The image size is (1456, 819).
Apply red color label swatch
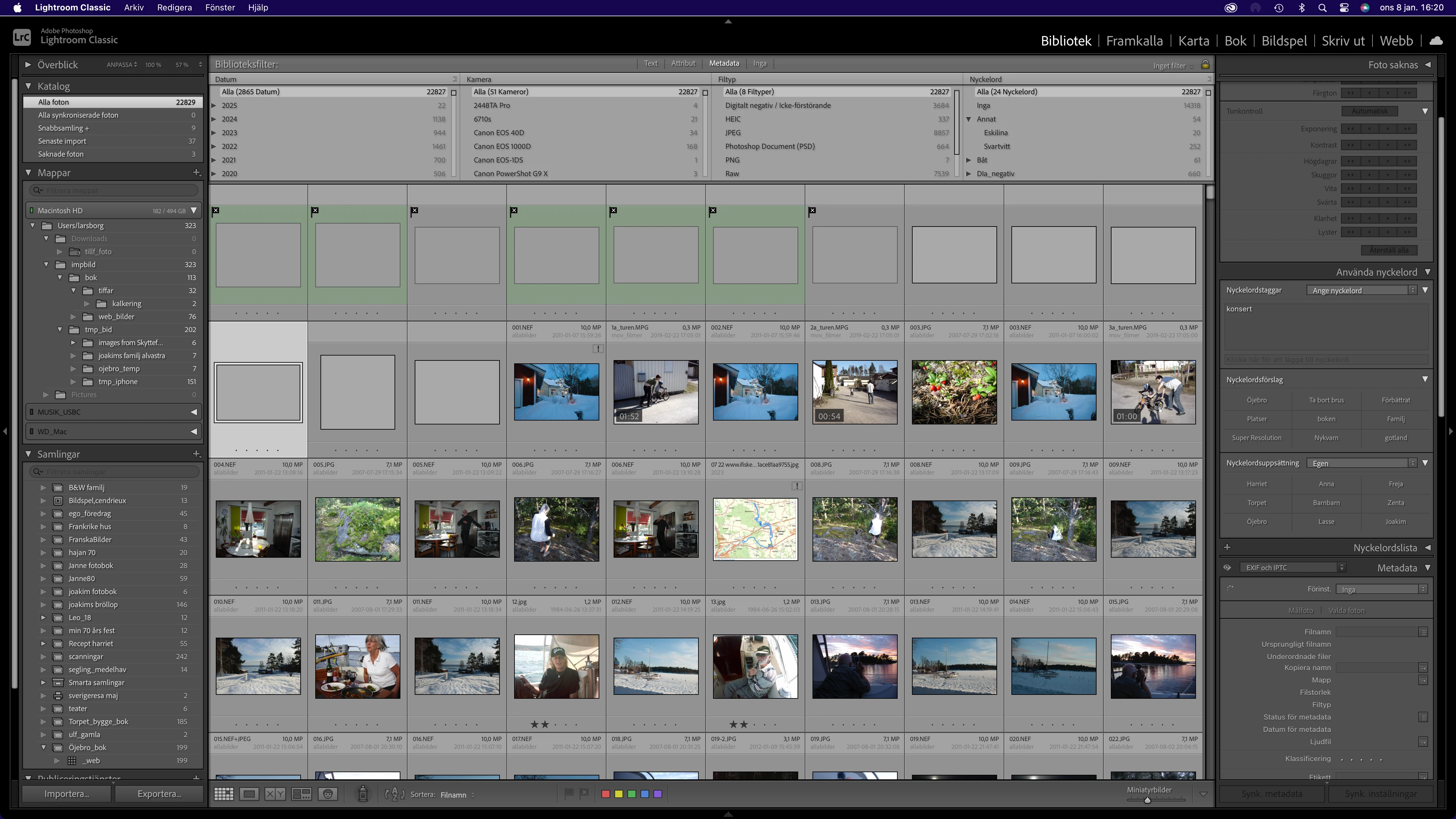pos(605,794)
